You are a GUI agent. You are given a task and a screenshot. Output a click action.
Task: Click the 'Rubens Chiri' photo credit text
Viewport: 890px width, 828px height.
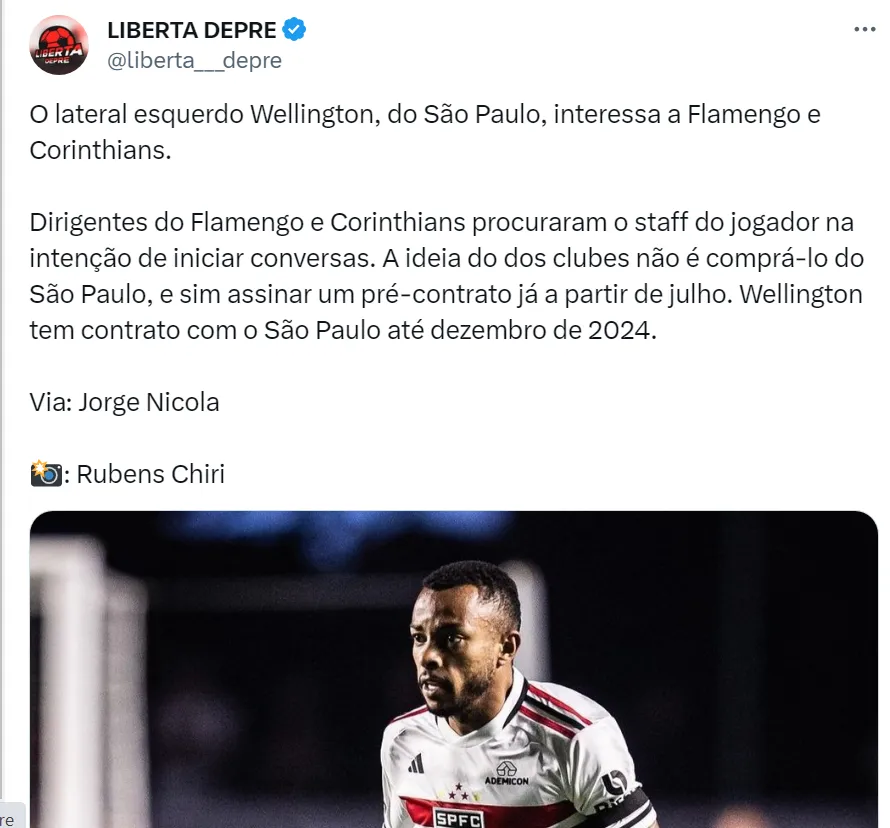pos(151,474)
